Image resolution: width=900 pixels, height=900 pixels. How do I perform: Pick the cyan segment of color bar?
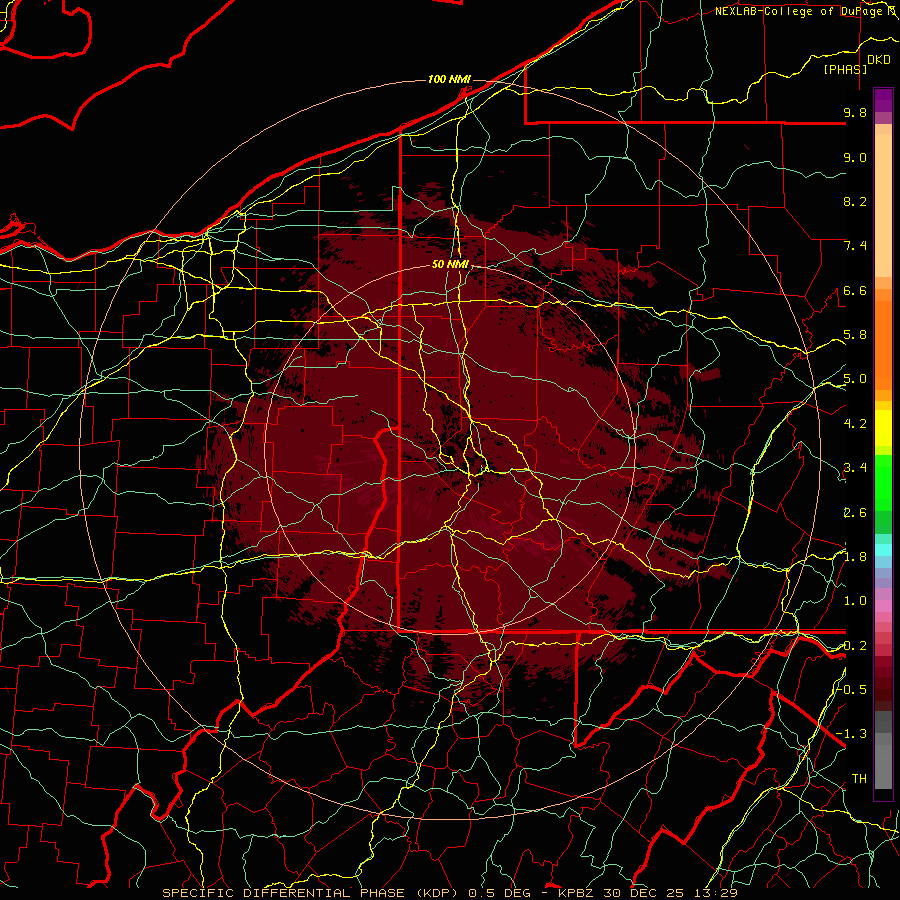[x=883, y=550]
